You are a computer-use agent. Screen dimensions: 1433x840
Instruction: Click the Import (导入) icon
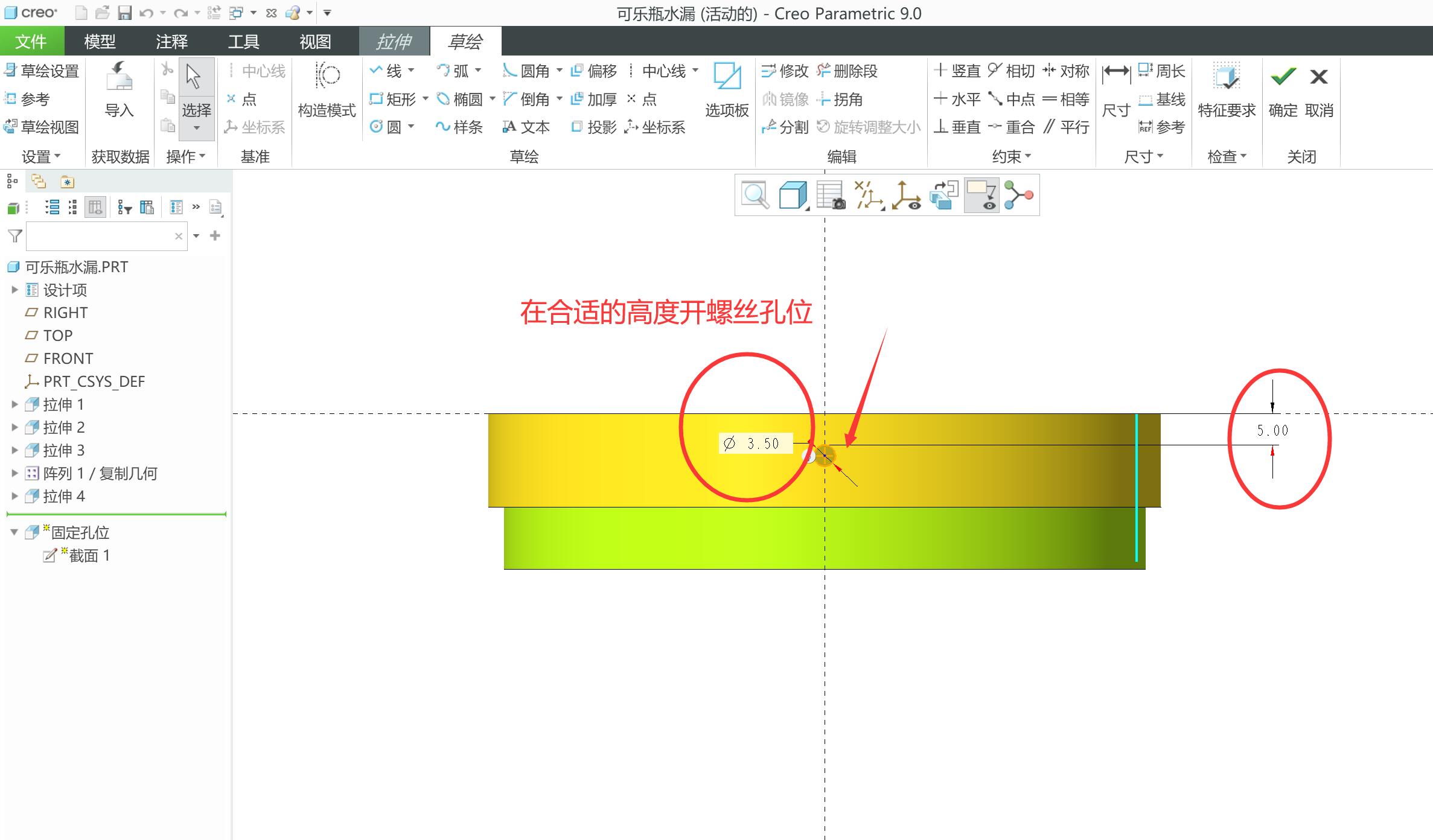click(x=120, y=89)
